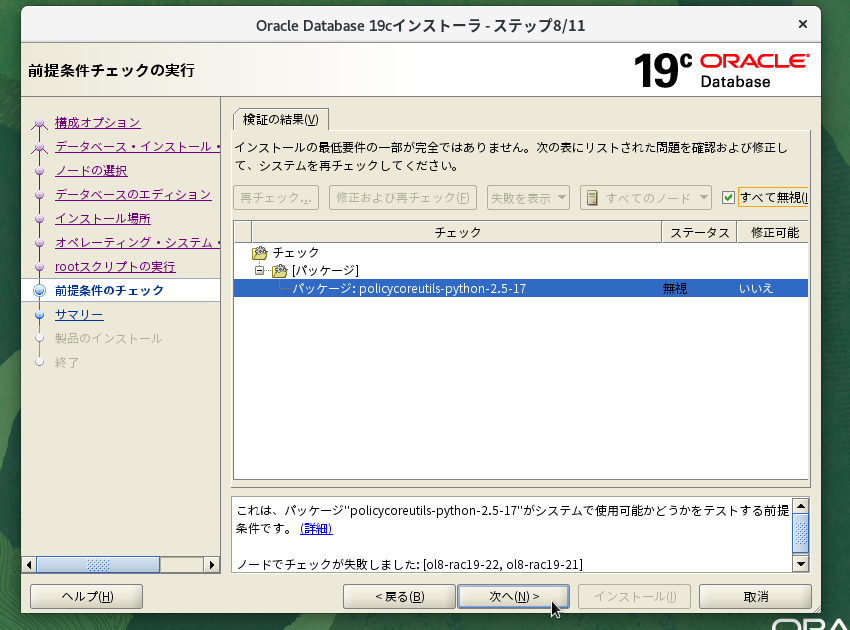
Task: Click the 修正および再チェック(F) button
Action: tap(403, 198)
